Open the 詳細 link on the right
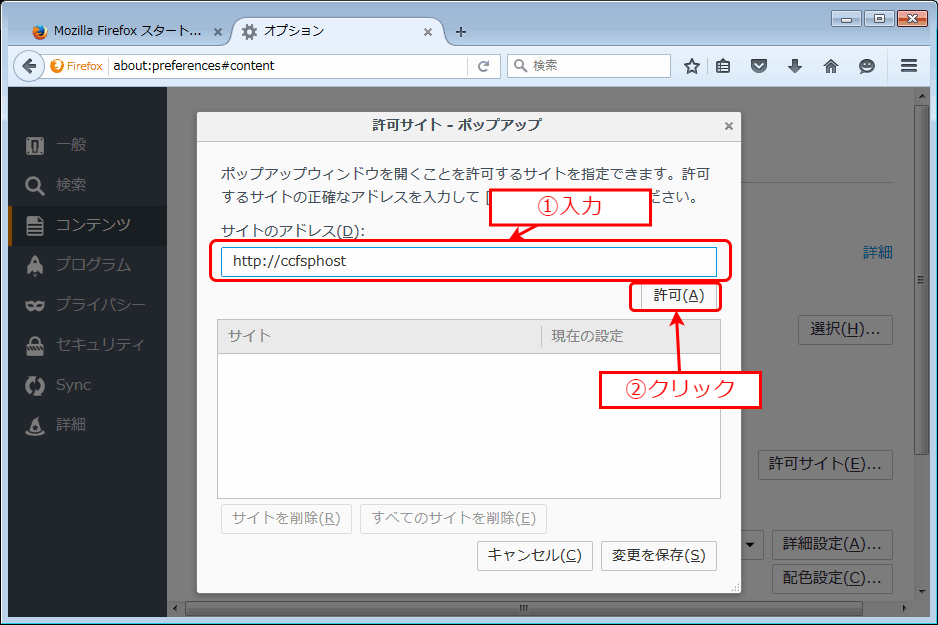The height and width of the screenshot is (625, 938). (878, 252)
